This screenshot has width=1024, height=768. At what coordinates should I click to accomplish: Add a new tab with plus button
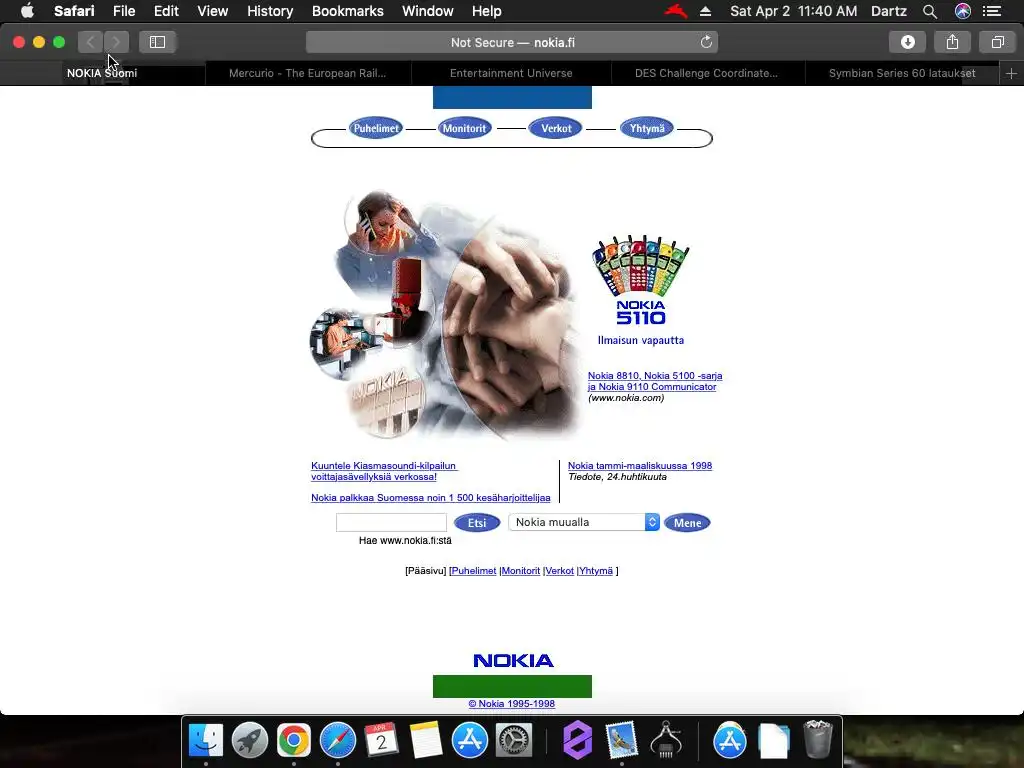coord(1011,73)
